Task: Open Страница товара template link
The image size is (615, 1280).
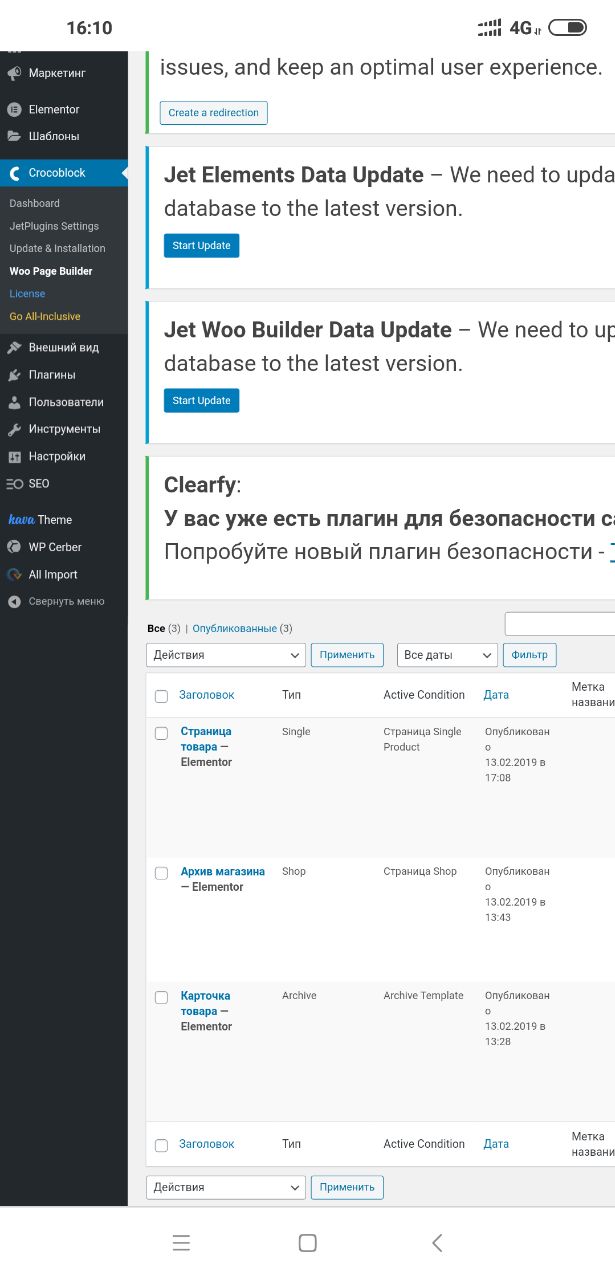Action: [206, 739]
